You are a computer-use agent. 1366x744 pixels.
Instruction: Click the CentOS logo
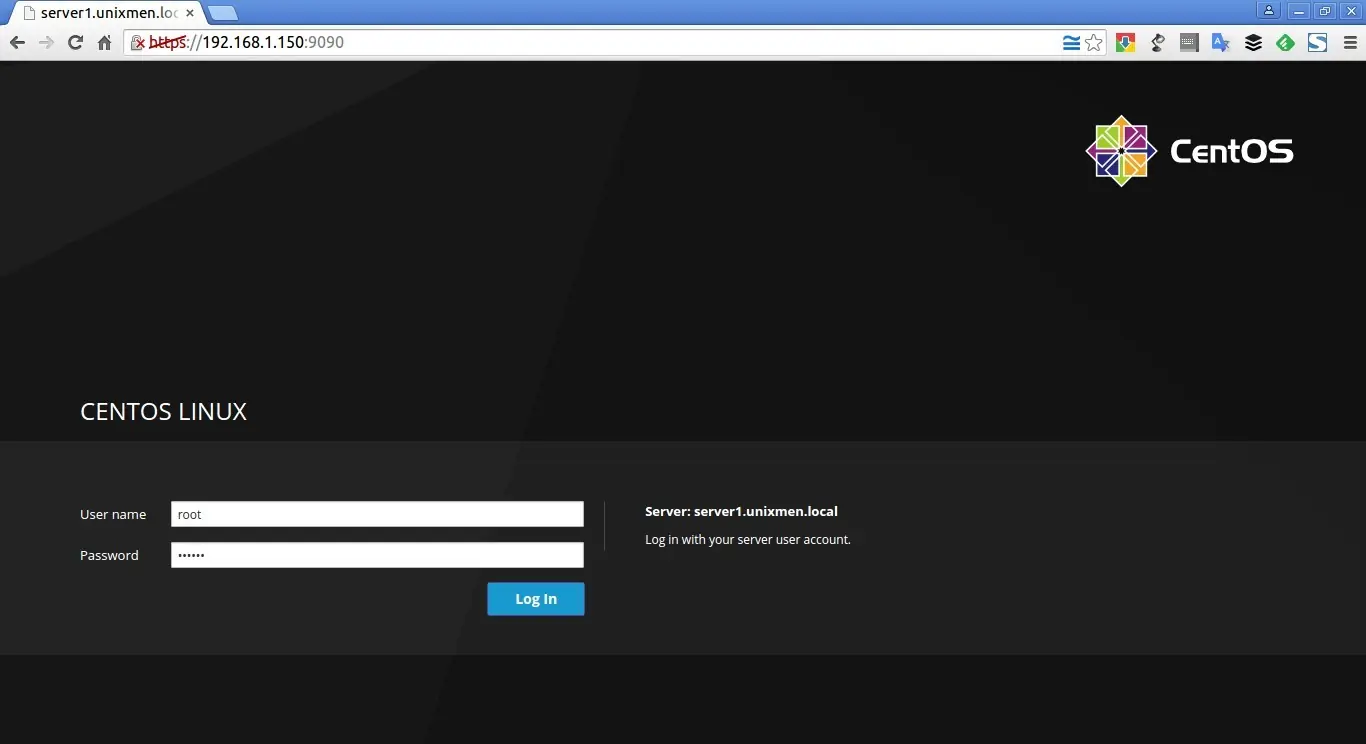click(1190, 151)
